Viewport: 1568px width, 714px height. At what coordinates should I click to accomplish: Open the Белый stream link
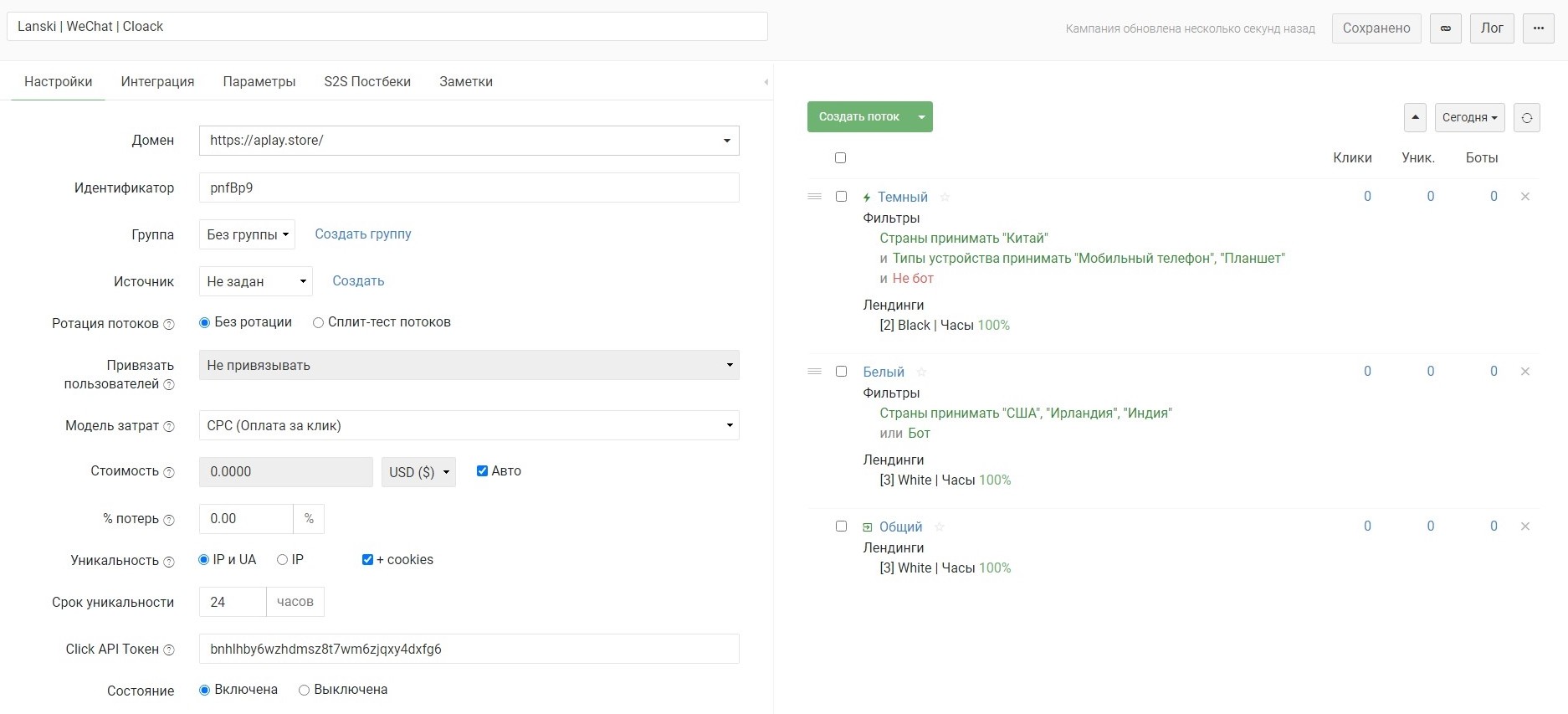click(884, 372)
